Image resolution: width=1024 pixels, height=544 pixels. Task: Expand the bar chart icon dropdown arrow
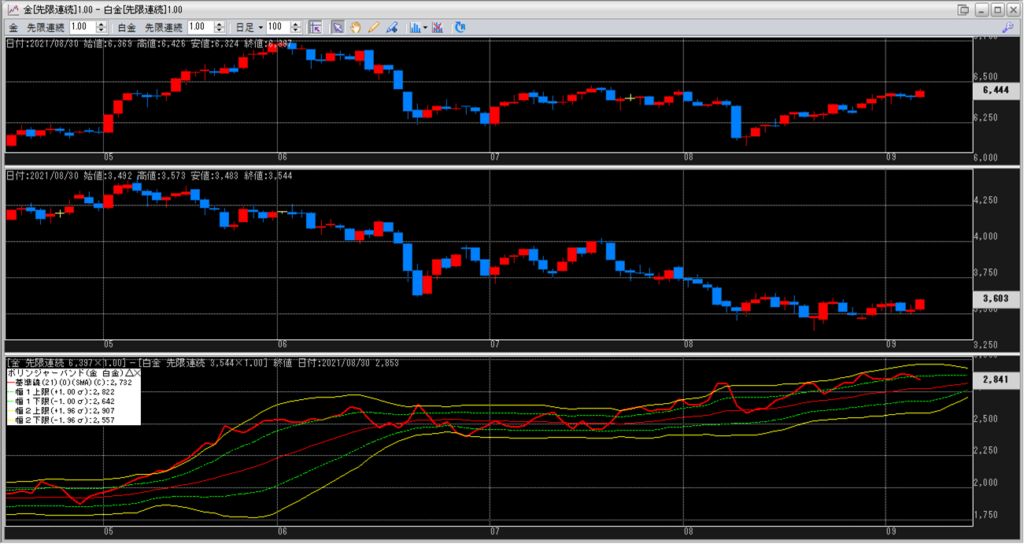point(424,26)
